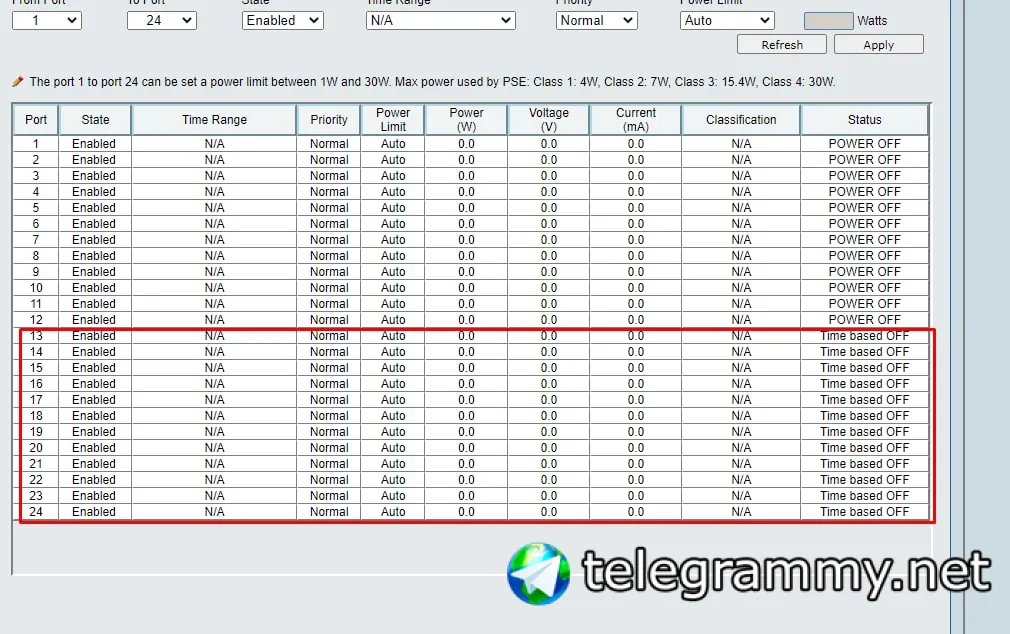This screenshot has width=1010, height=634.
Task: Expand the Time Range N/A dropdown
Action: point(441,21)
